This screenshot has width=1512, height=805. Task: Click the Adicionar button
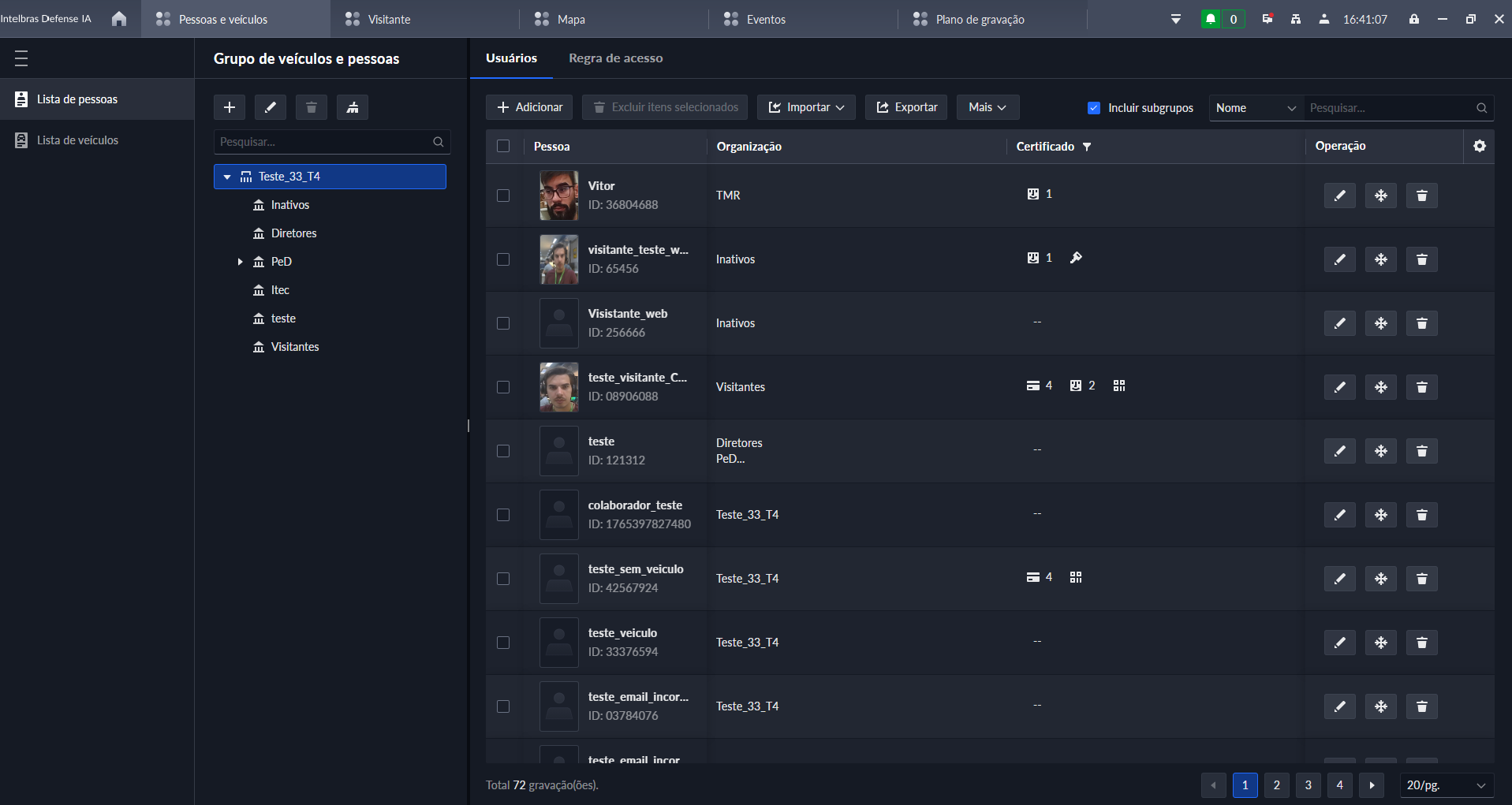click(x=529, y=107)
